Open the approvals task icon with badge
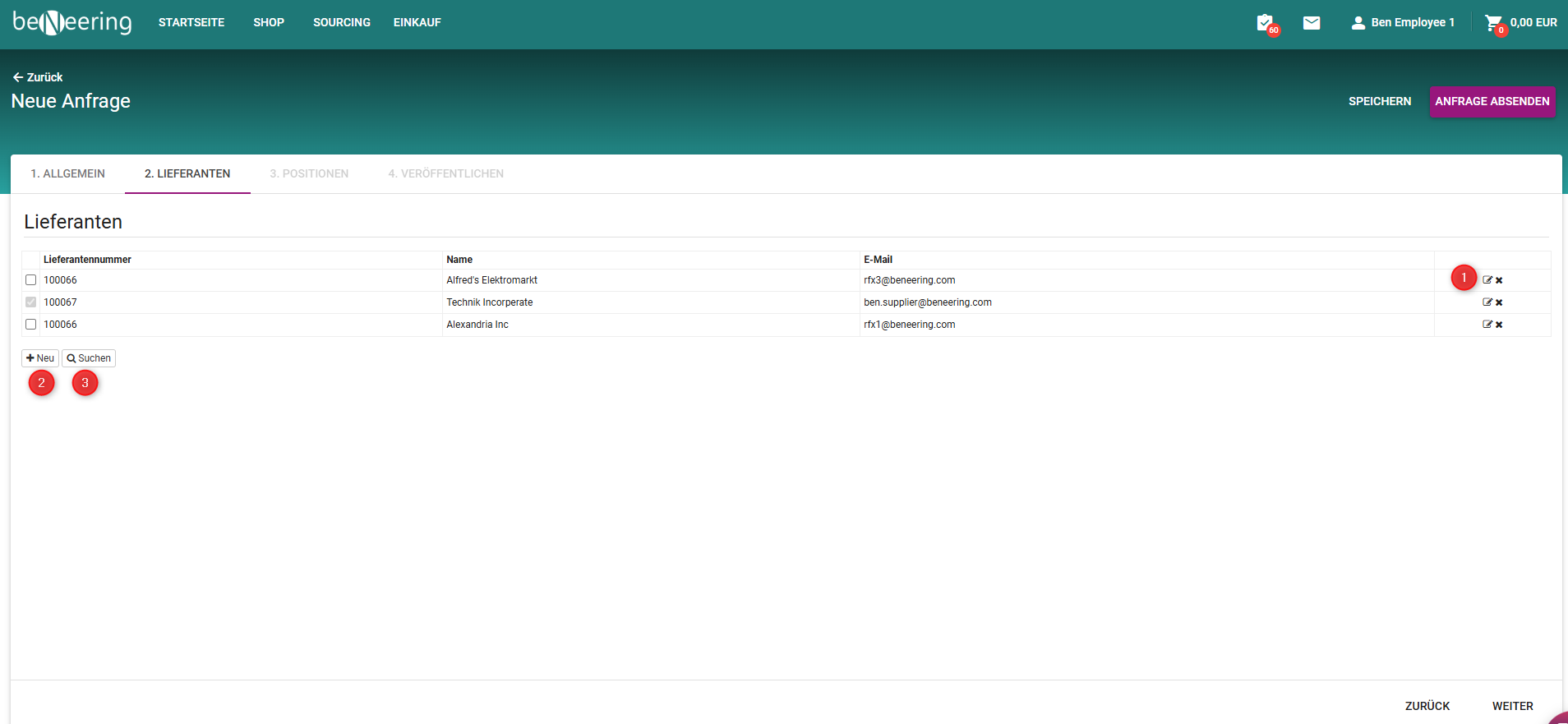This screenshot has width=1568, height=724. point(1266,23)
